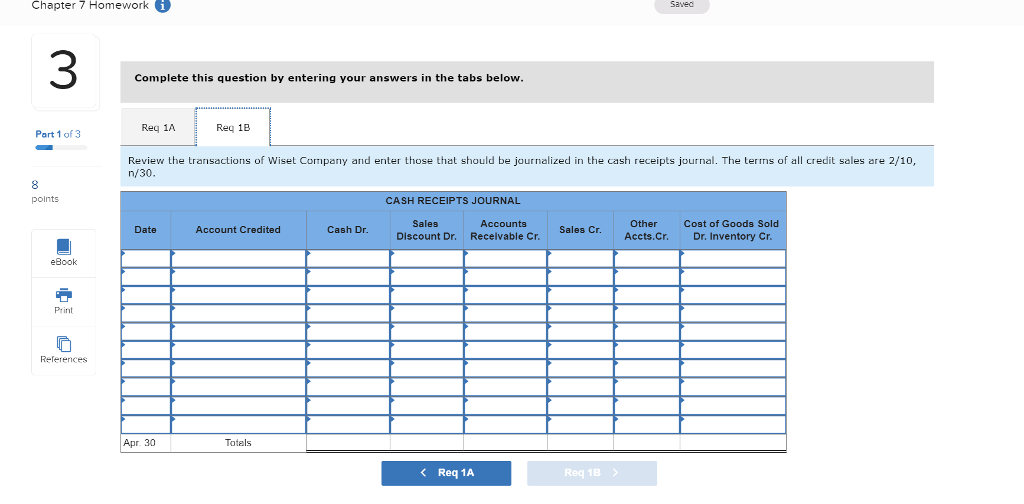Open first row Account Credited dropdown

click(x=238, y=259)
